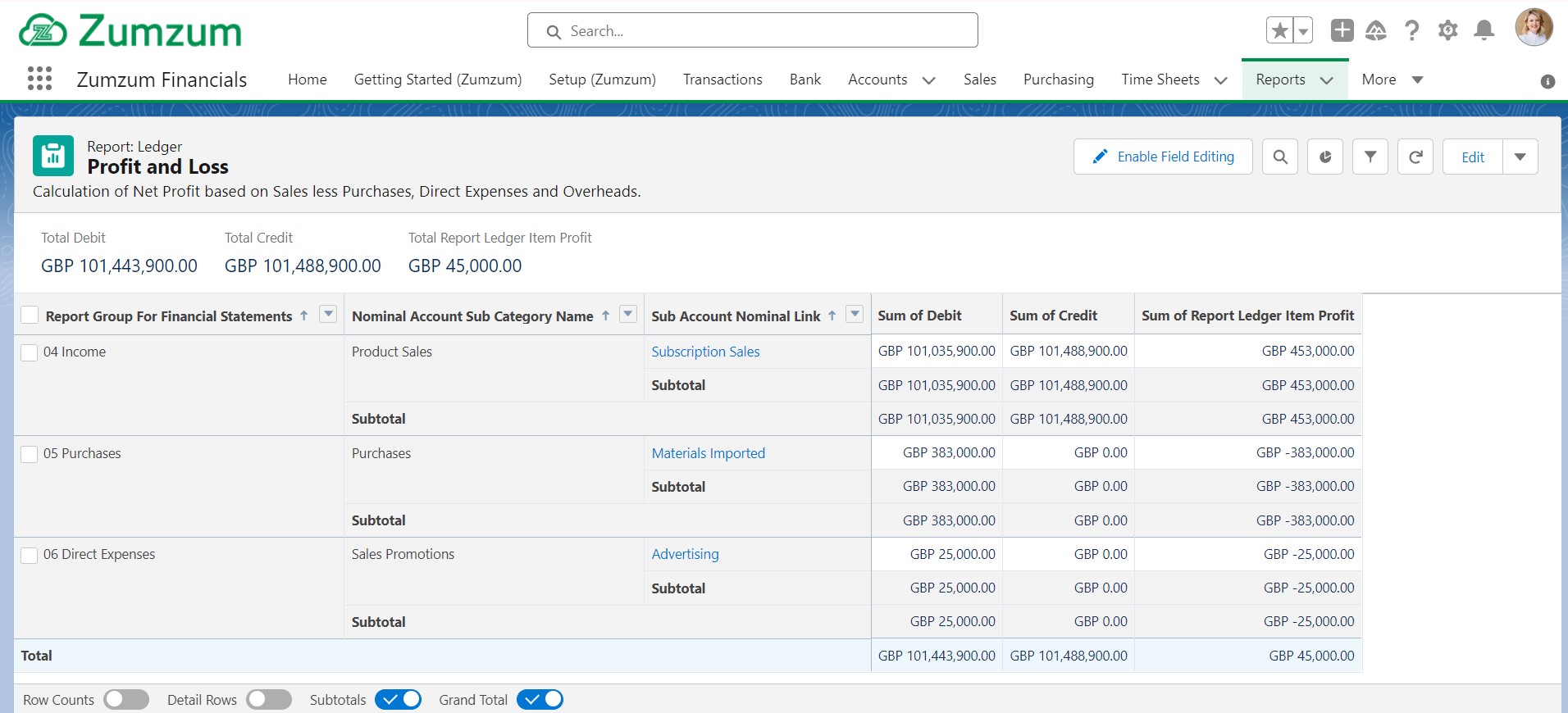Screen dimensions: 1568x713
Task: Open the More navigation dropdown
Action: tap(1393, 79)
